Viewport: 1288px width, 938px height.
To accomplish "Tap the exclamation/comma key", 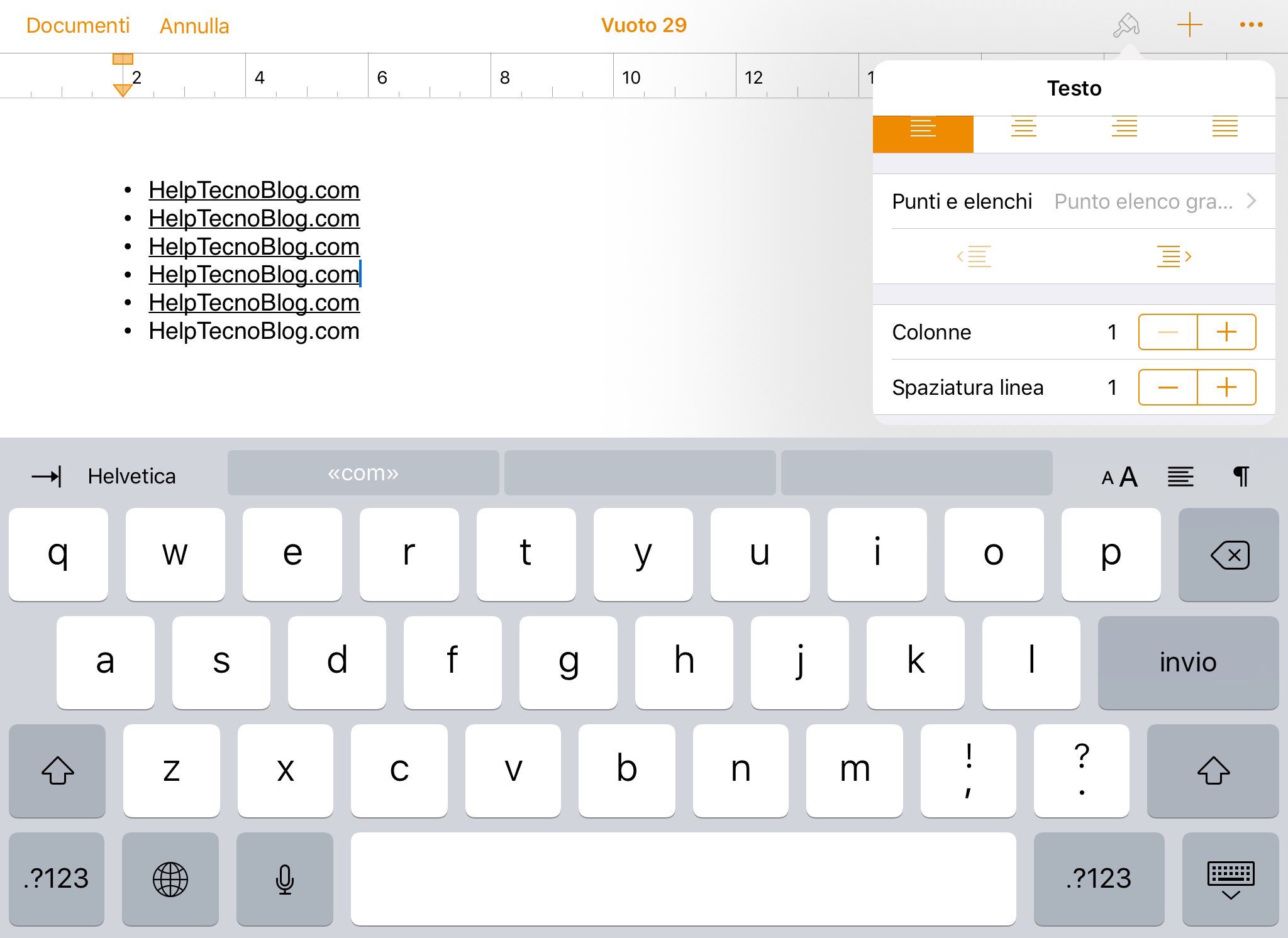I will point(968,771).
